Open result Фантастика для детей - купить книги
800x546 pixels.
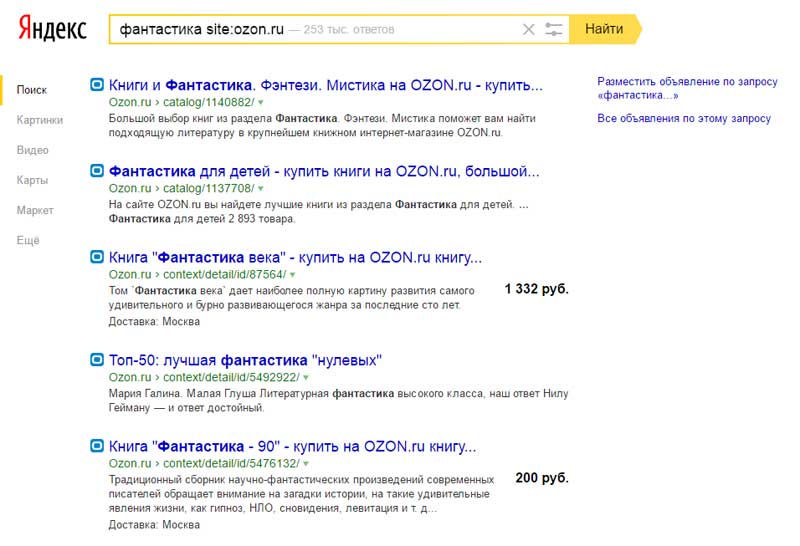(x=324, y=171)
